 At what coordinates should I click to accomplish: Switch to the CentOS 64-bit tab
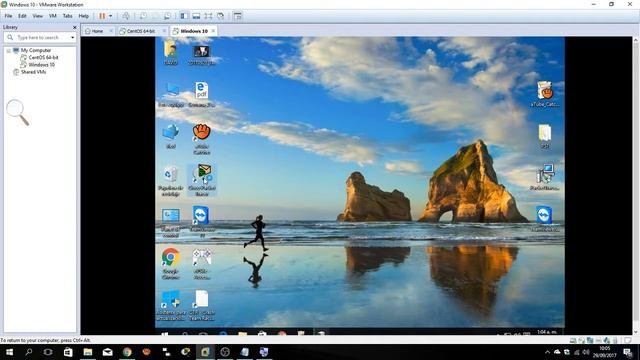(140, 31)
